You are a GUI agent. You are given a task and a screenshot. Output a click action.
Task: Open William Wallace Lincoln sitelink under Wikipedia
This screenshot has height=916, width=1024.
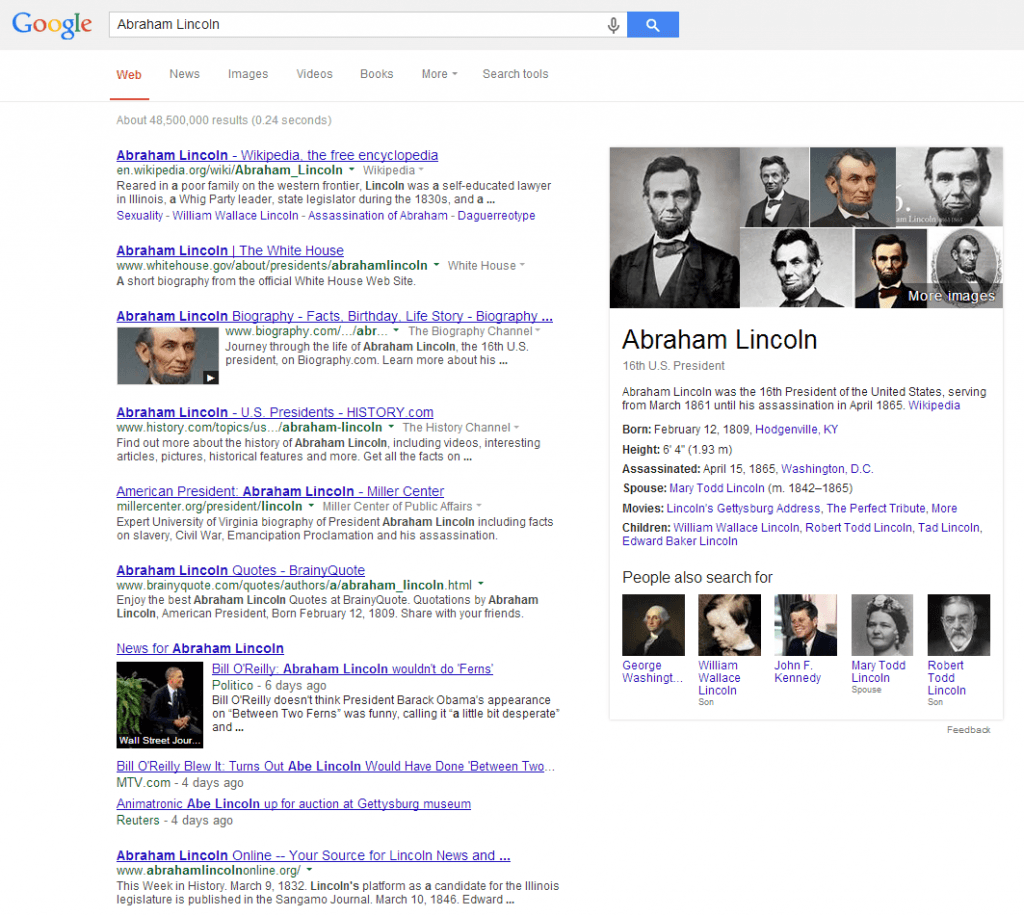pos(235,215)
